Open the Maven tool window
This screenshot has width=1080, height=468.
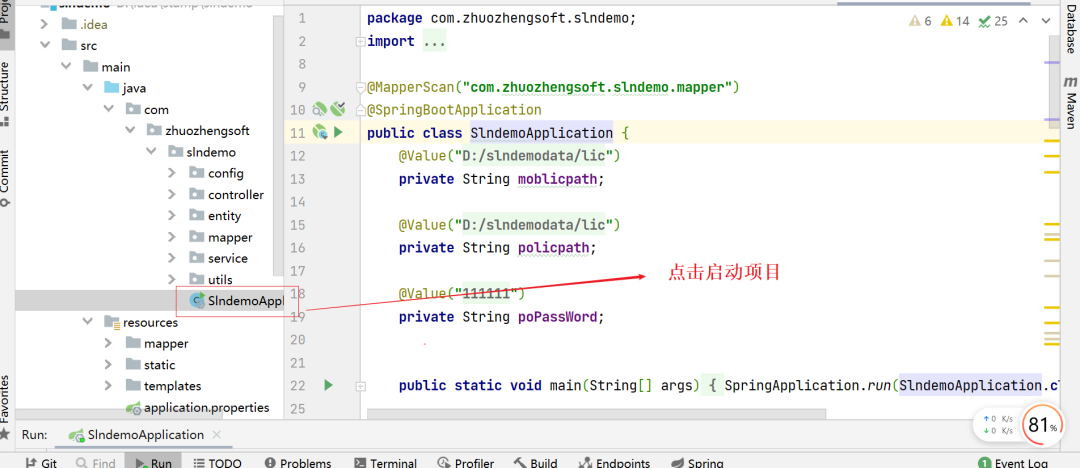click(1070, 102)
